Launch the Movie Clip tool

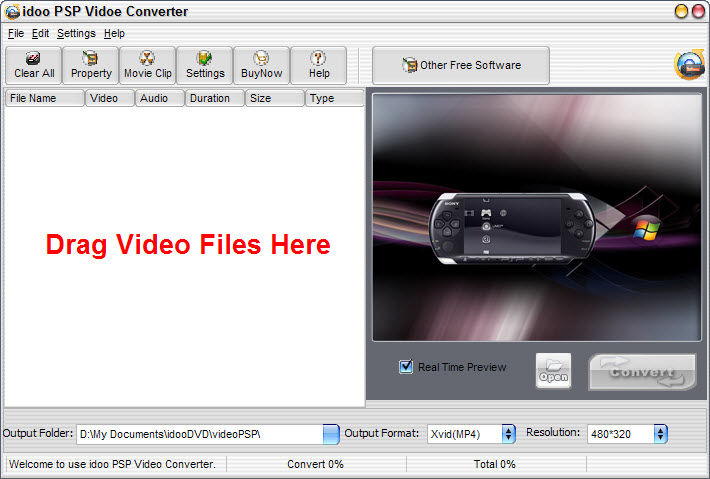pos(148,66)
